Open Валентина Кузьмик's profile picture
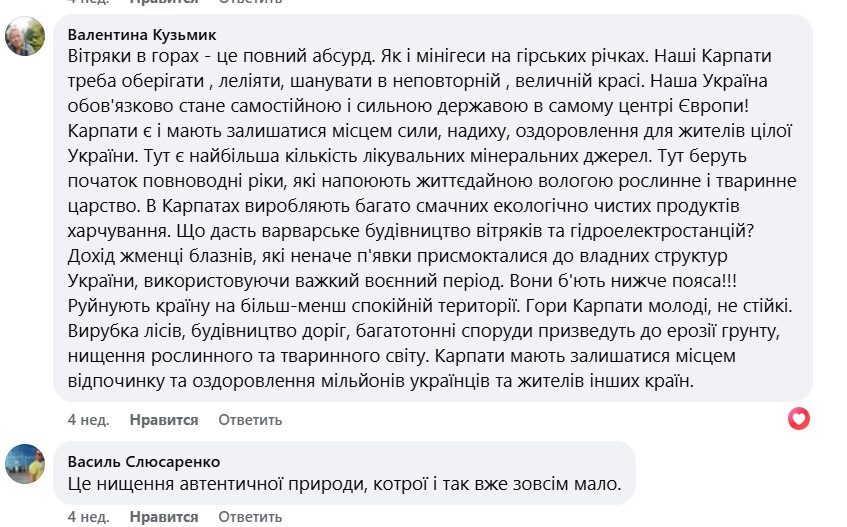Viewport: 847px width, 527px height. click(x=25, y=37)
